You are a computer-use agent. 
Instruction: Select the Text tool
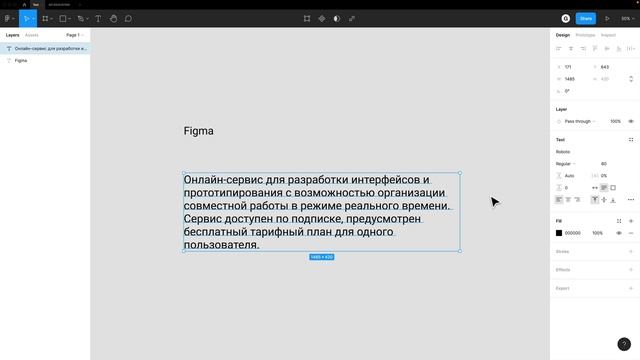(x=98, y=18)
